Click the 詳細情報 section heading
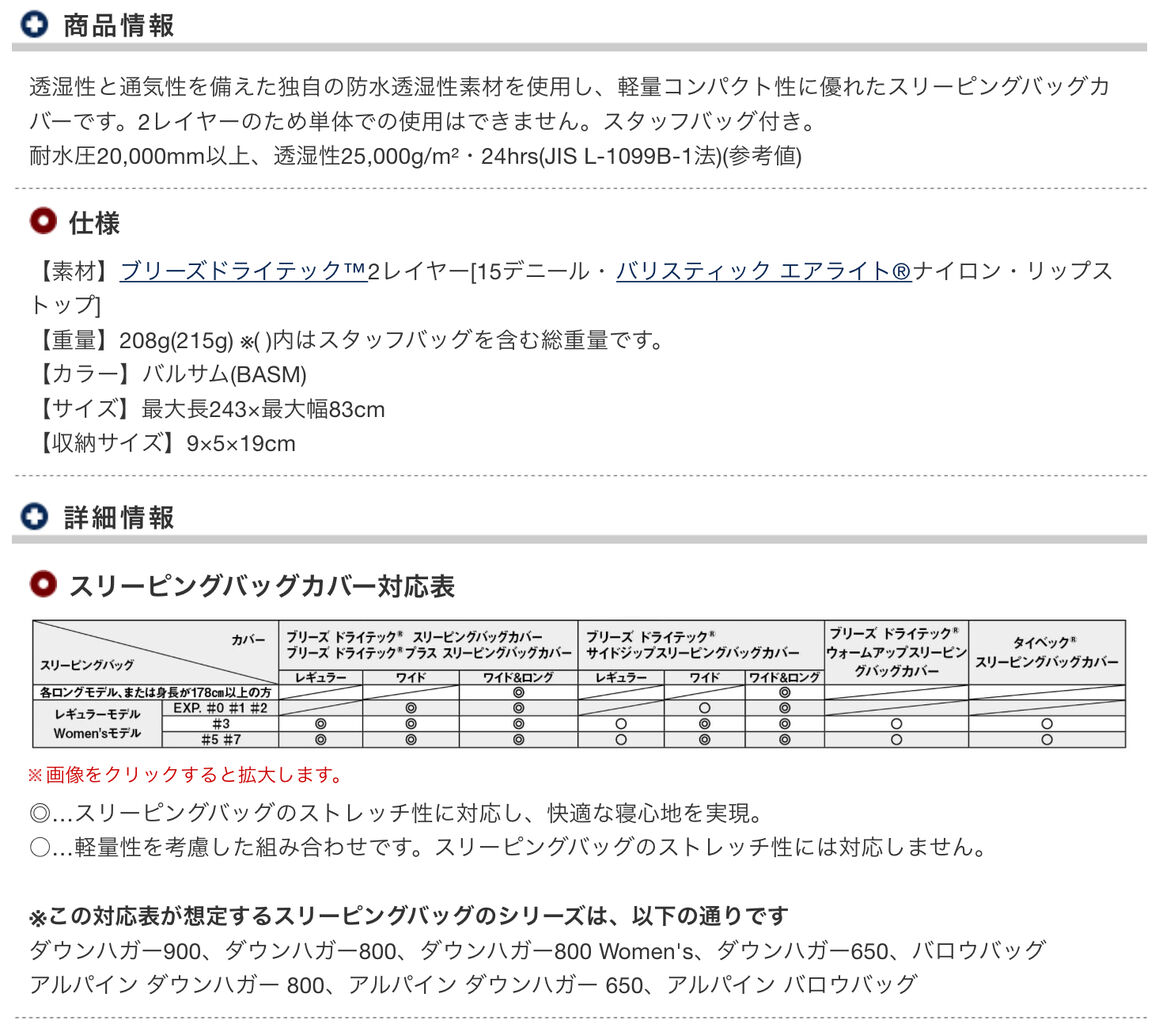The height and width of the screenshot is (1024, 1159). 118,517
